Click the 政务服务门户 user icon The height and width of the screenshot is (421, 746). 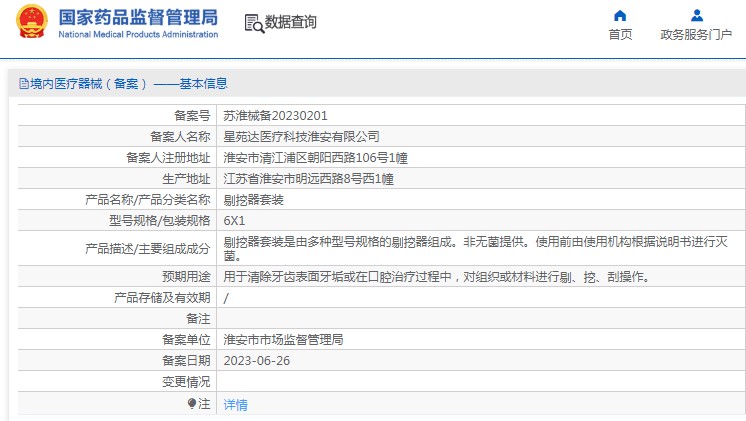pyautogui.click(x=697, y=16)
